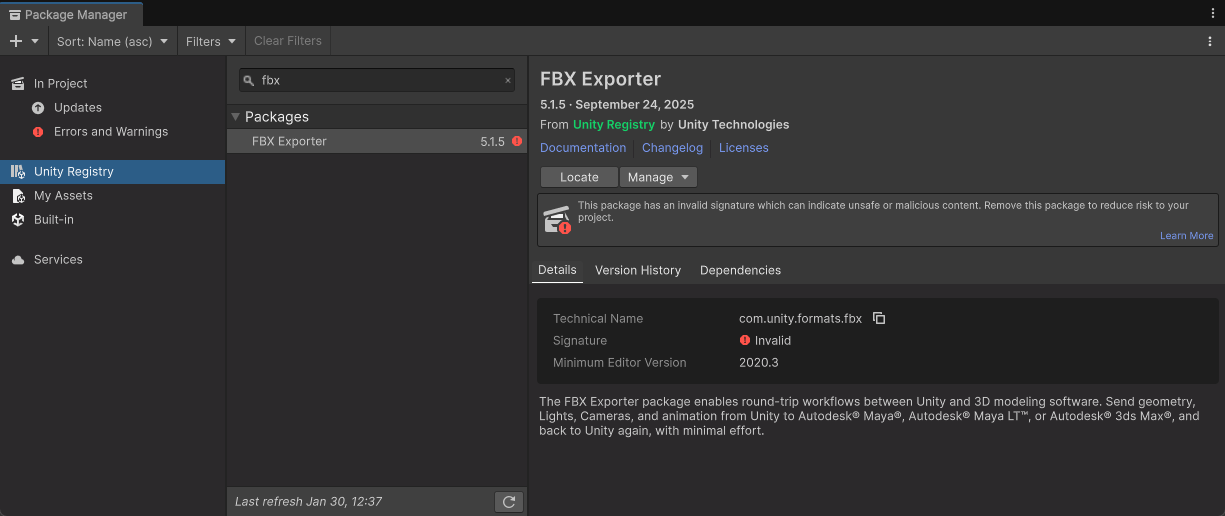Open the Documentation link

(x=583, y=147)
